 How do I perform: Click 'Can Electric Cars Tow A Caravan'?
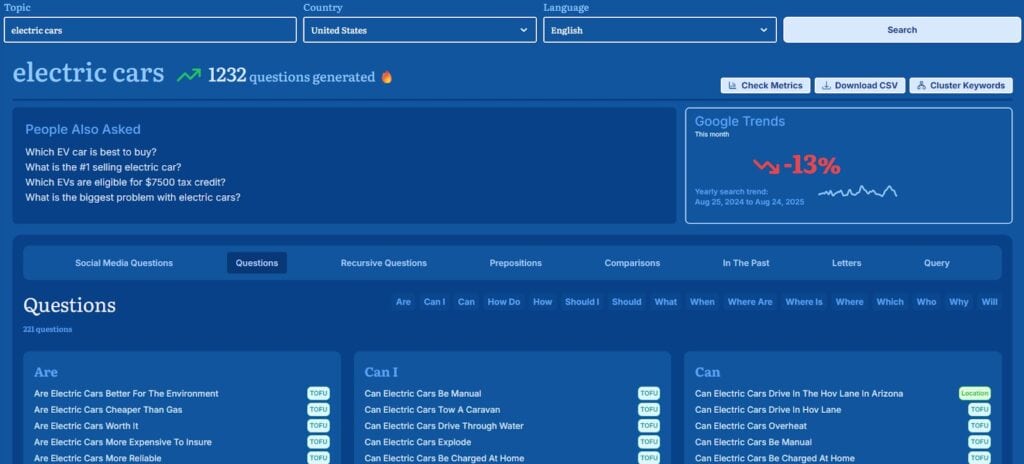point(432,410)
